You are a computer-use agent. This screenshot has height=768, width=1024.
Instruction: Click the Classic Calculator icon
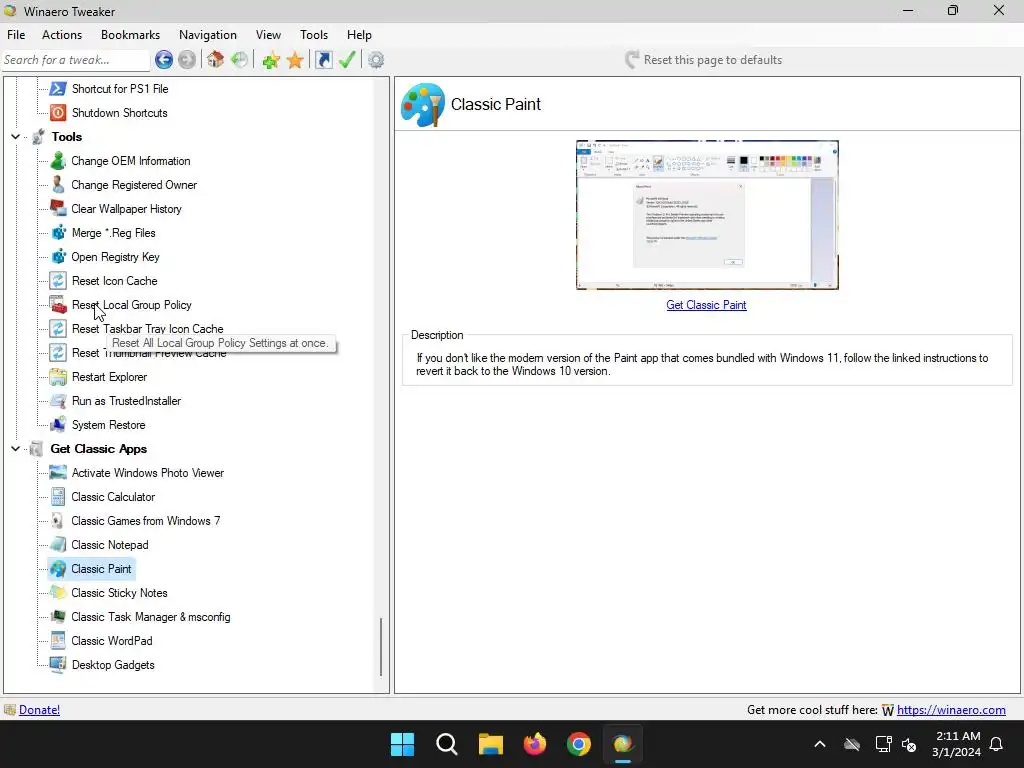[x=58, y=497]
